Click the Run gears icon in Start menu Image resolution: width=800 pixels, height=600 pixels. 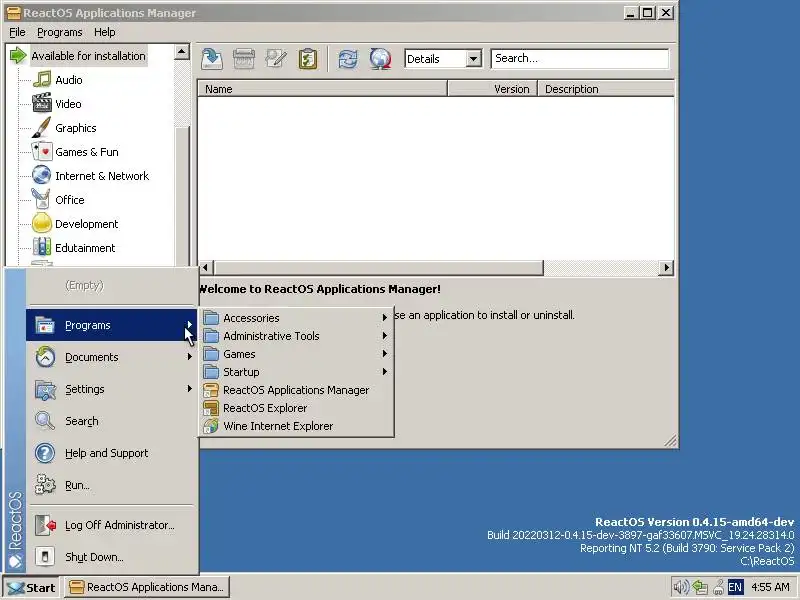(x=45, y=485)
